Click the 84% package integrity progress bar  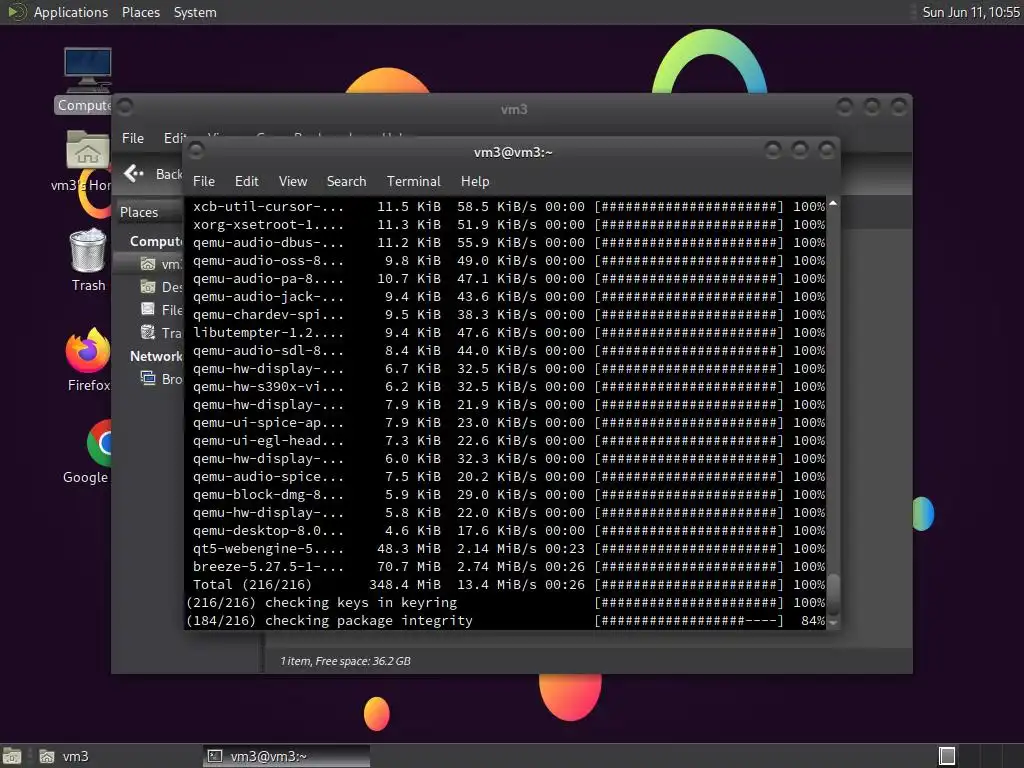[689, 620]
